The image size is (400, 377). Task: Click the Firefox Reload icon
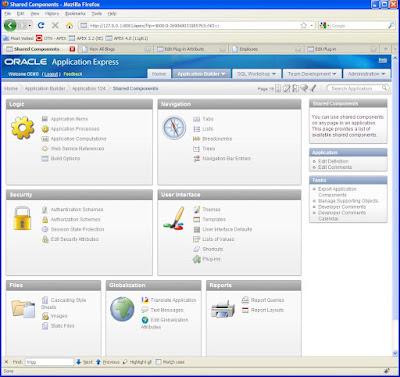[x=41, y=25]
